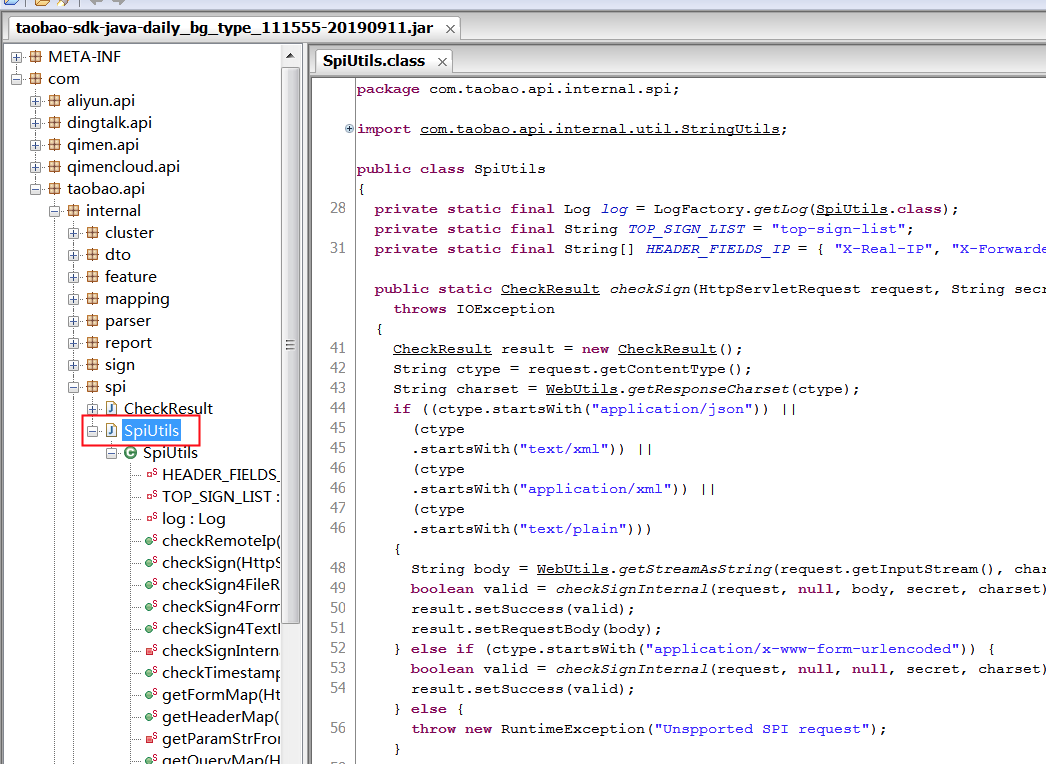This screenshot has height=764, width=1046.
Task: Expand the dto package node
Action: coord(73,256)
